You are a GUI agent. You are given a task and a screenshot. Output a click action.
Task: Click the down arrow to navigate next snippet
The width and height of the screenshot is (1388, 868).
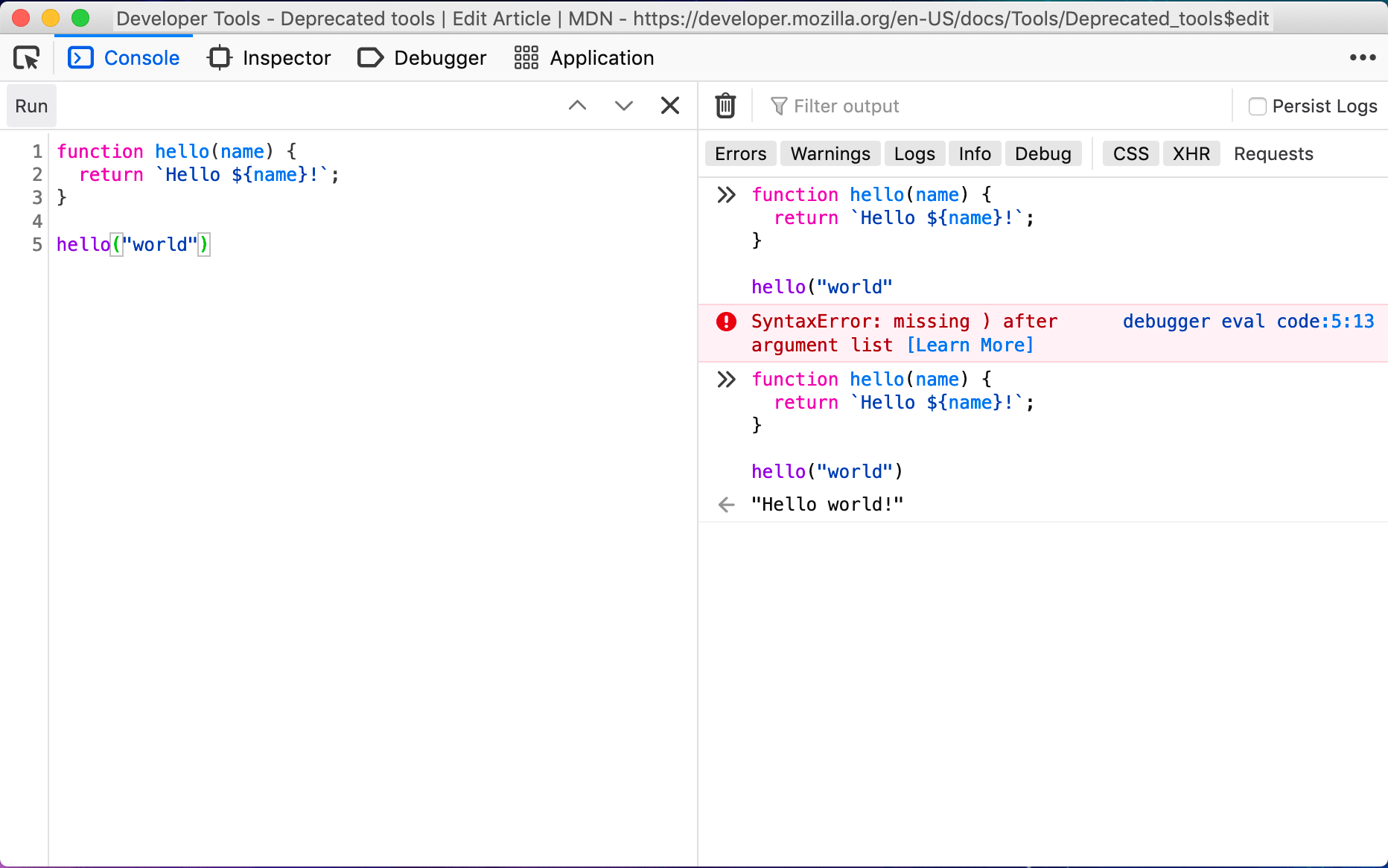(x=623, y=105)
